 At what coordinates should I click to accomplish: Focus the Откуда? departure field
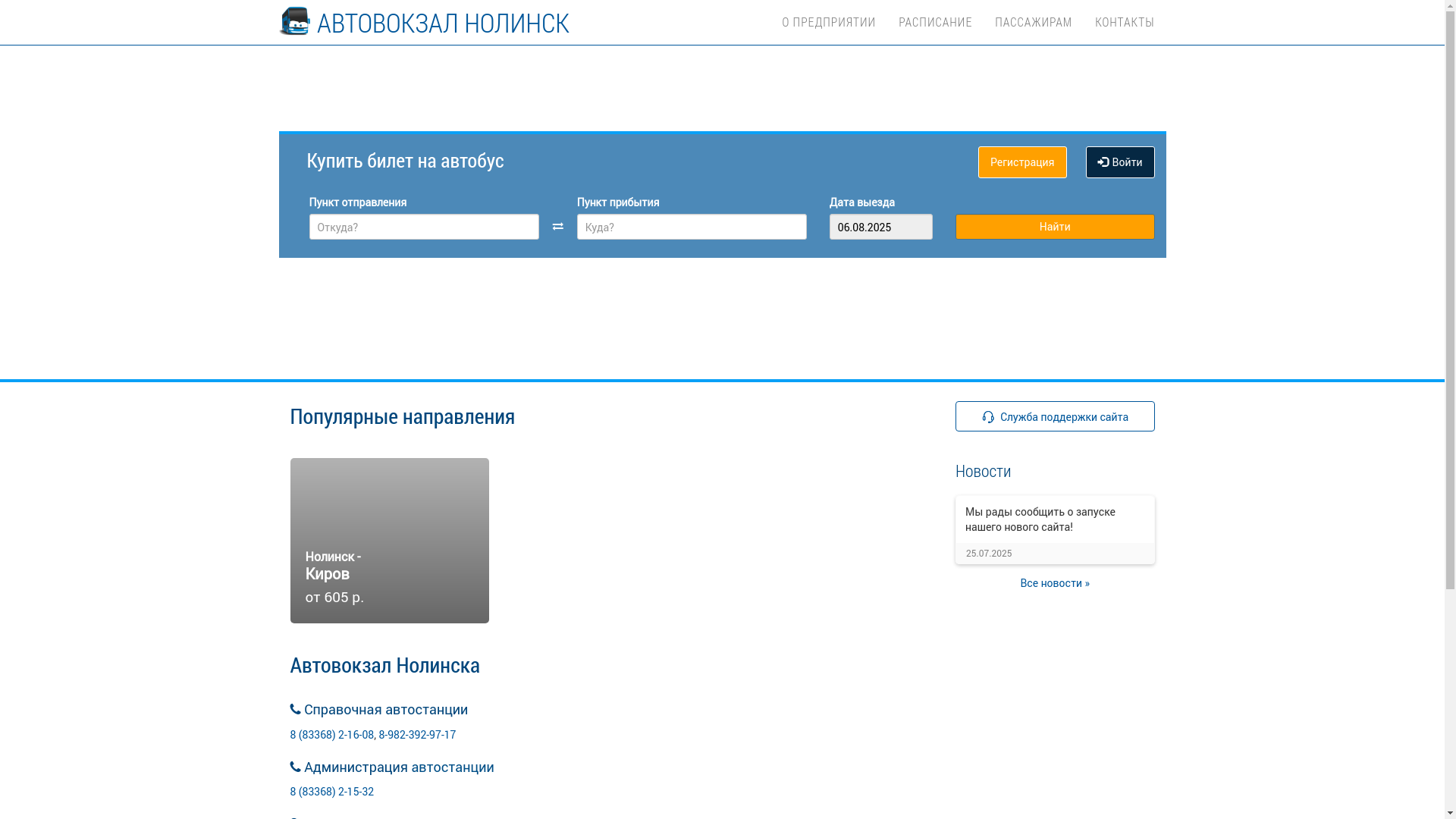click(424, 227)
